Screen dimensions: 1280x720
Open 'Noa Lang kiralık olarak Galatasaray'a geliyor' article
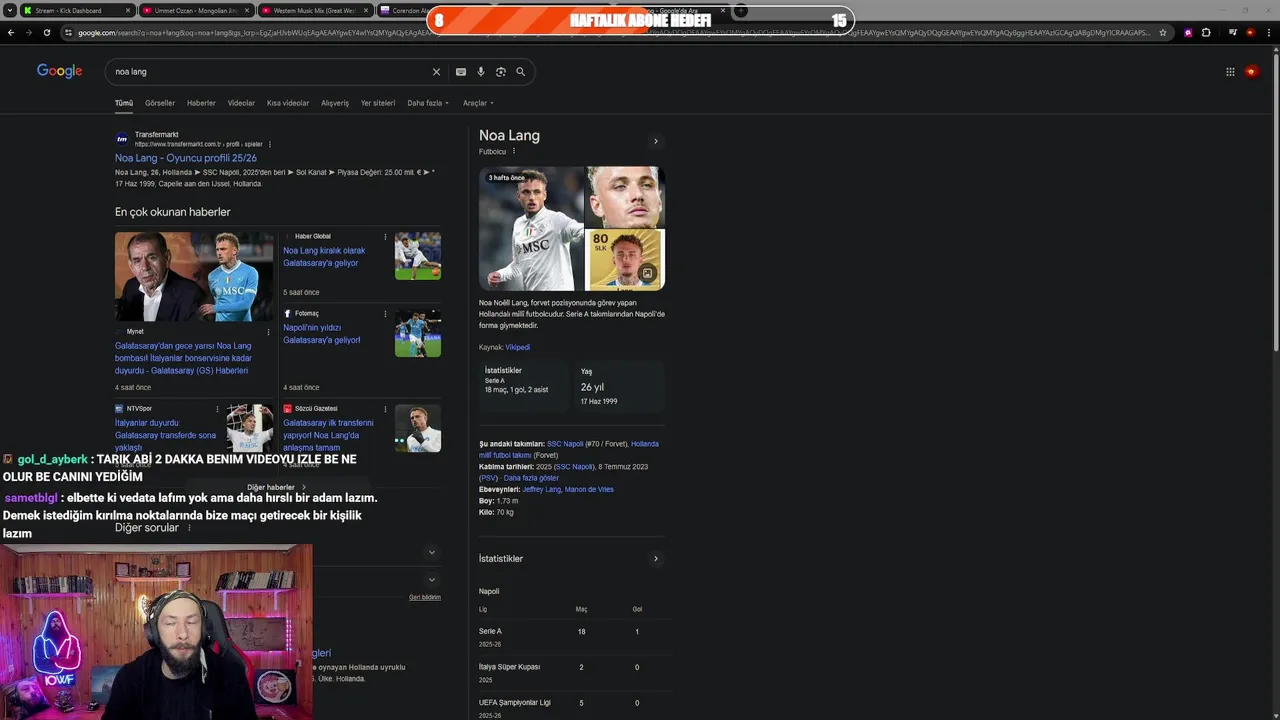[x=324, y=257]
